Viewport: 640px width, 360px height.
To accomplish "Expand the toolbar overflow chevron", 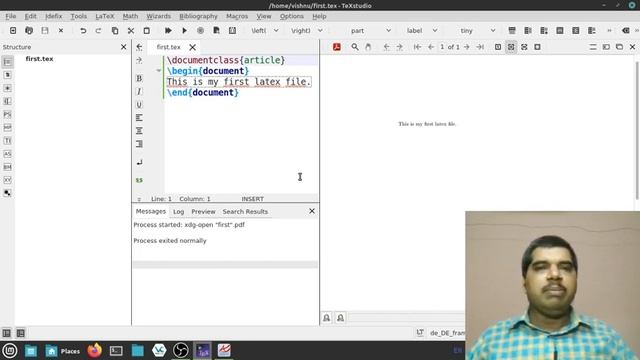I will click(609, 31).
